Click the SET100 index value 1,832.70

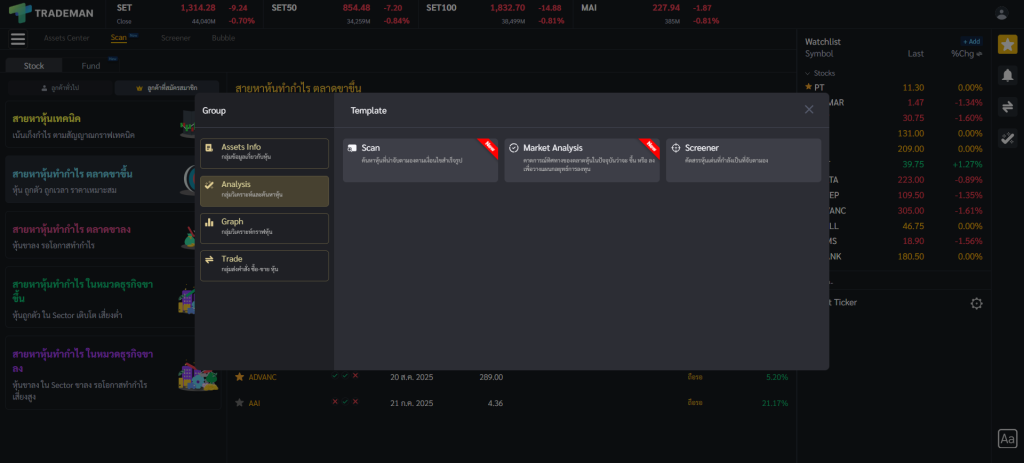(x=507, y=8)
